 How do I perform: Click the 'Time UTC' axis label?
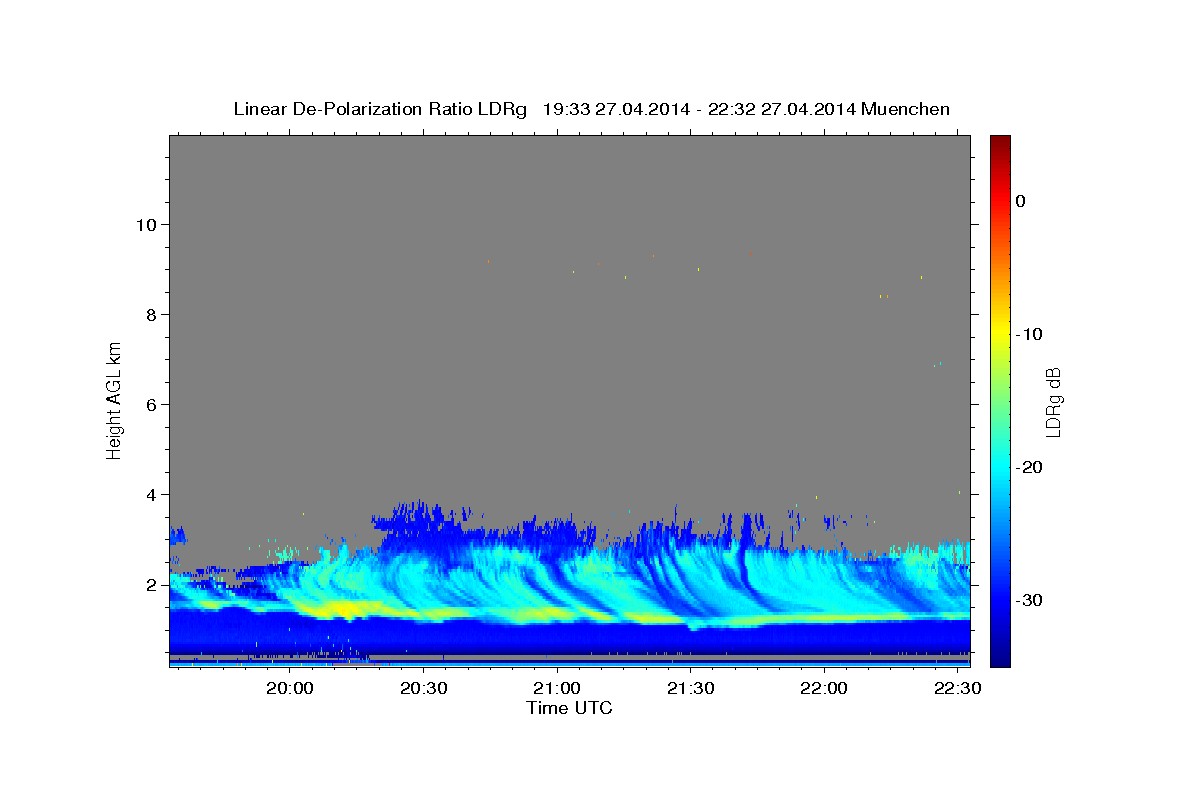569,708
